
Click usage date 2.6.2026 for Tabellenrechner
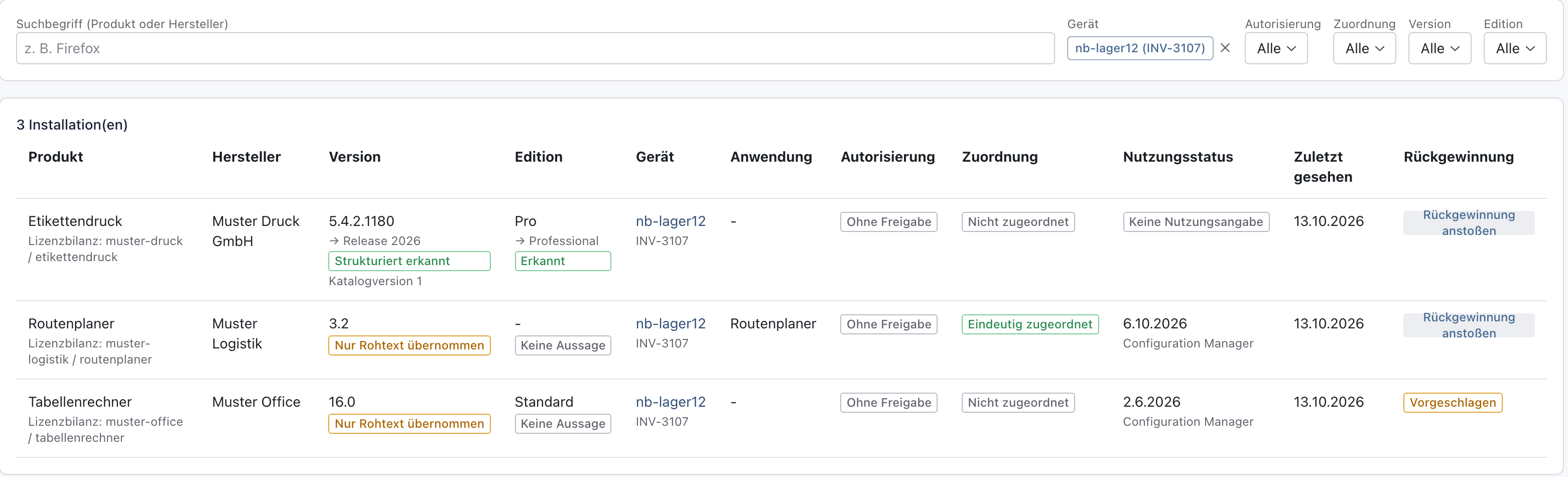(x=1151, y=402)
